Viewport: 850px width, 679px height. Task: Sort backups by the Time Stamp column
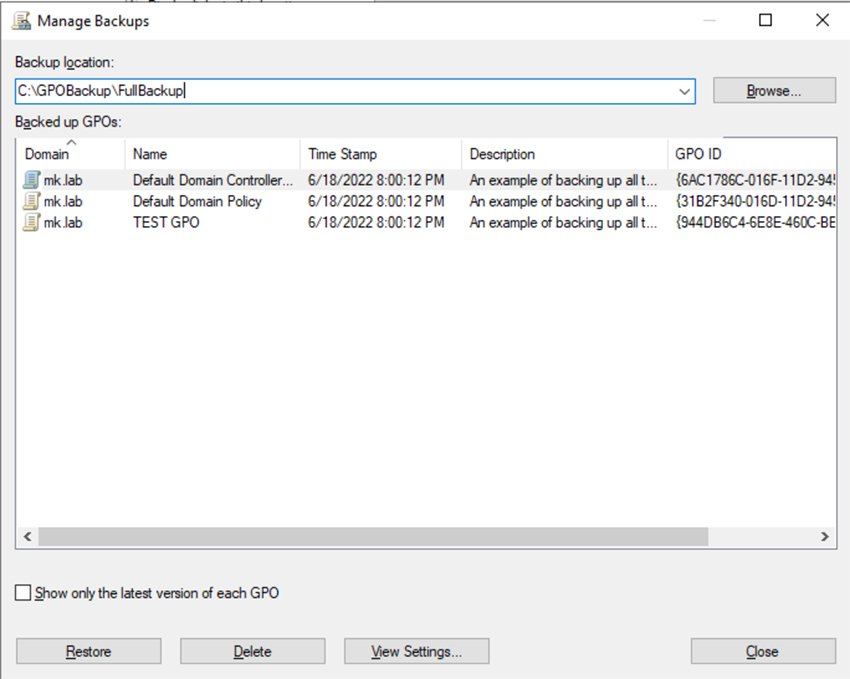[345, 154]
